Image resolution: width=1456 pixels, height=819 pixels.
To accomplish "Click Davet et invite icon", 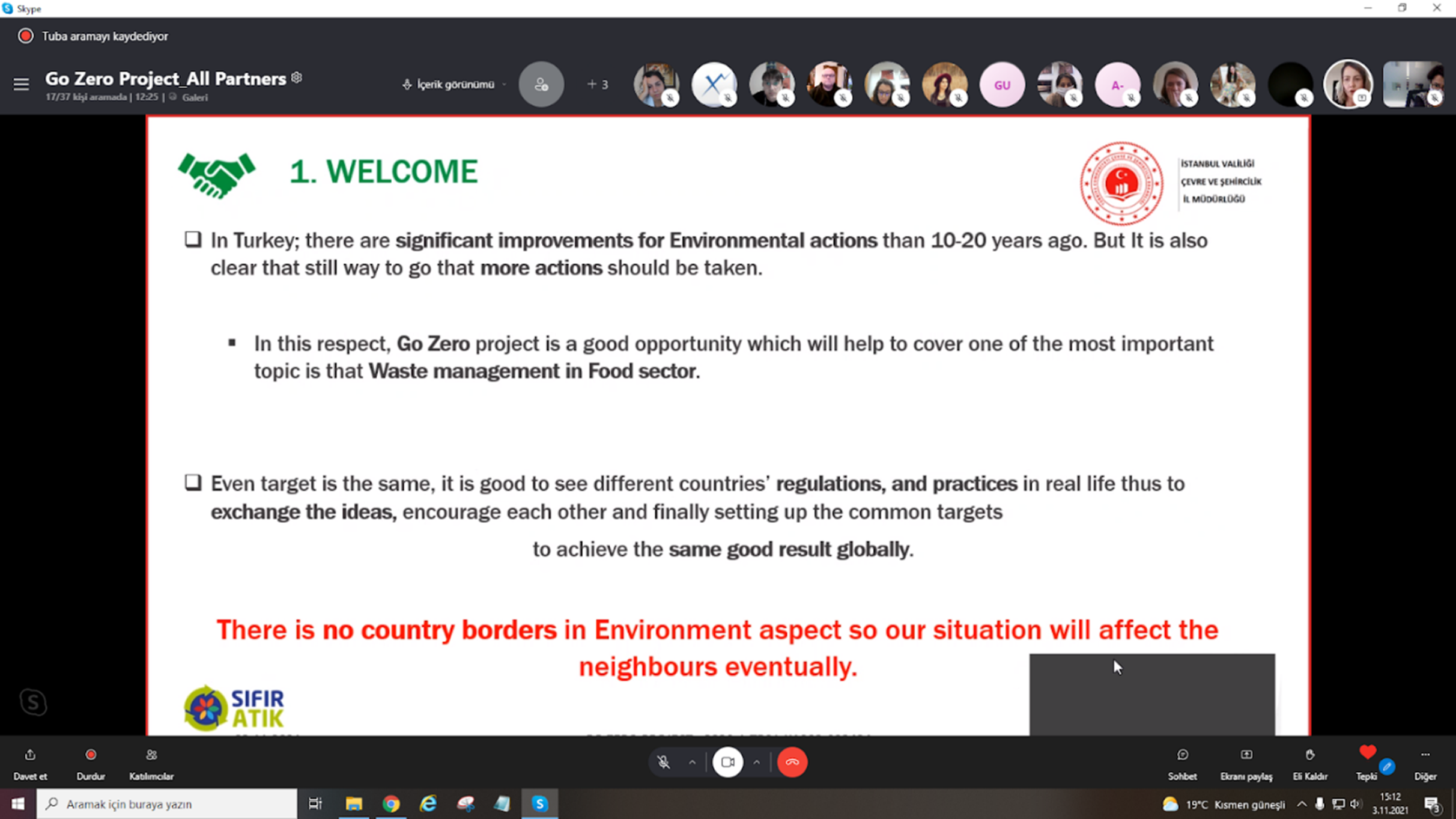I will coord(30,755).
